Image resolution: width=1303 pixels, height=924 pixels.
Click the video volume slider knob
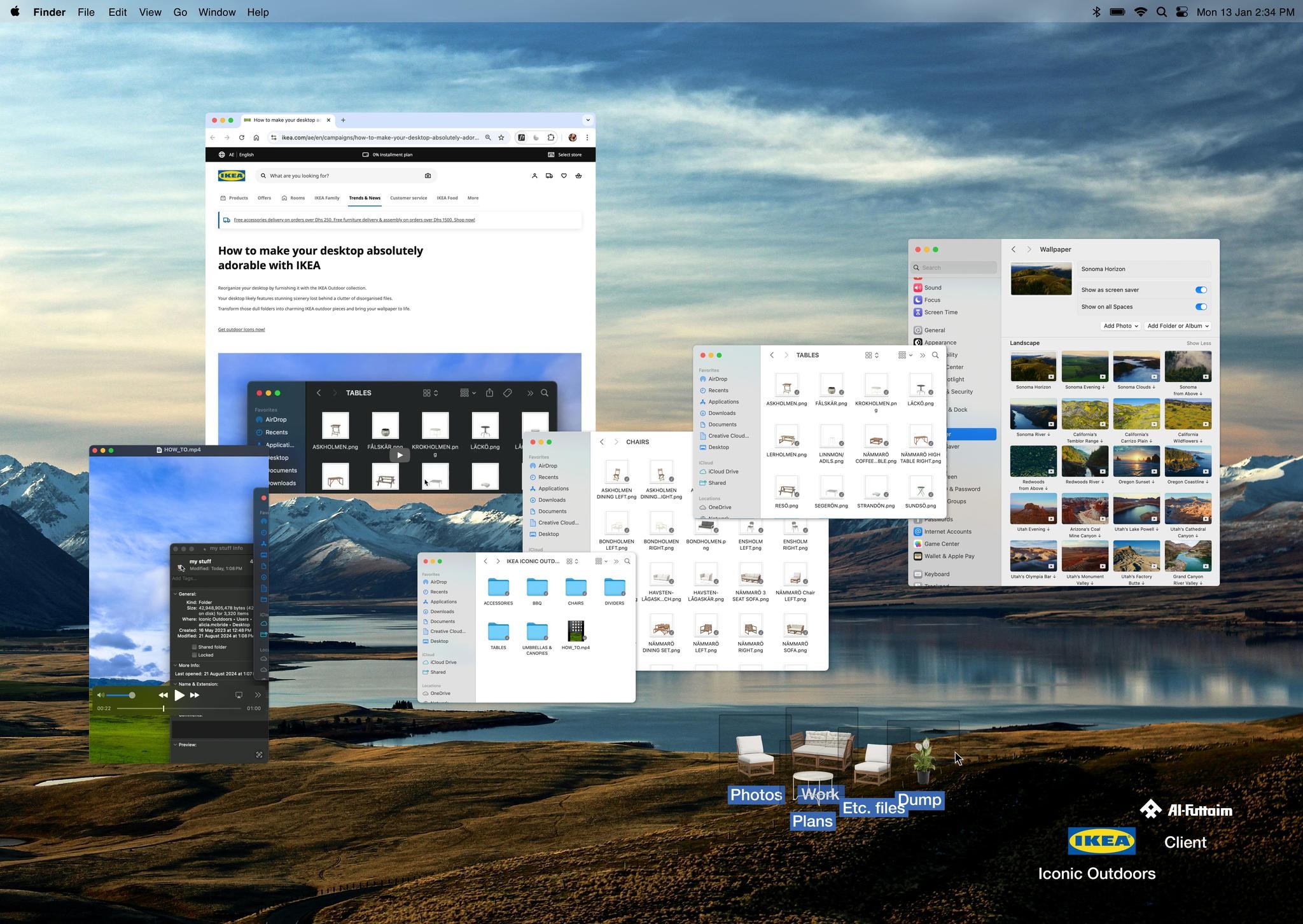tap(132, 695)
